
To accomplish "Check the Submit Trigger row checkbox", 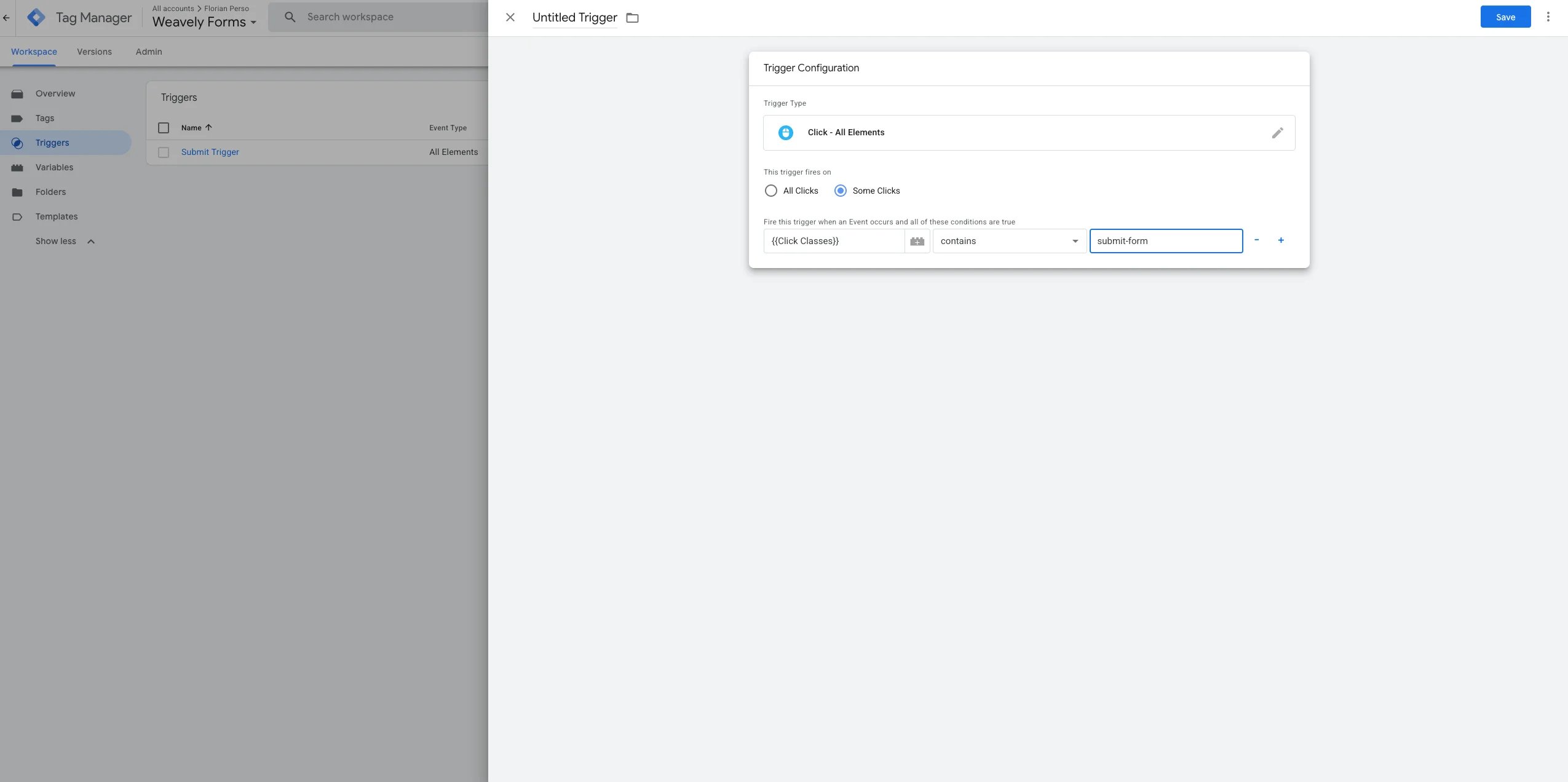I will (x=164, y=152).
